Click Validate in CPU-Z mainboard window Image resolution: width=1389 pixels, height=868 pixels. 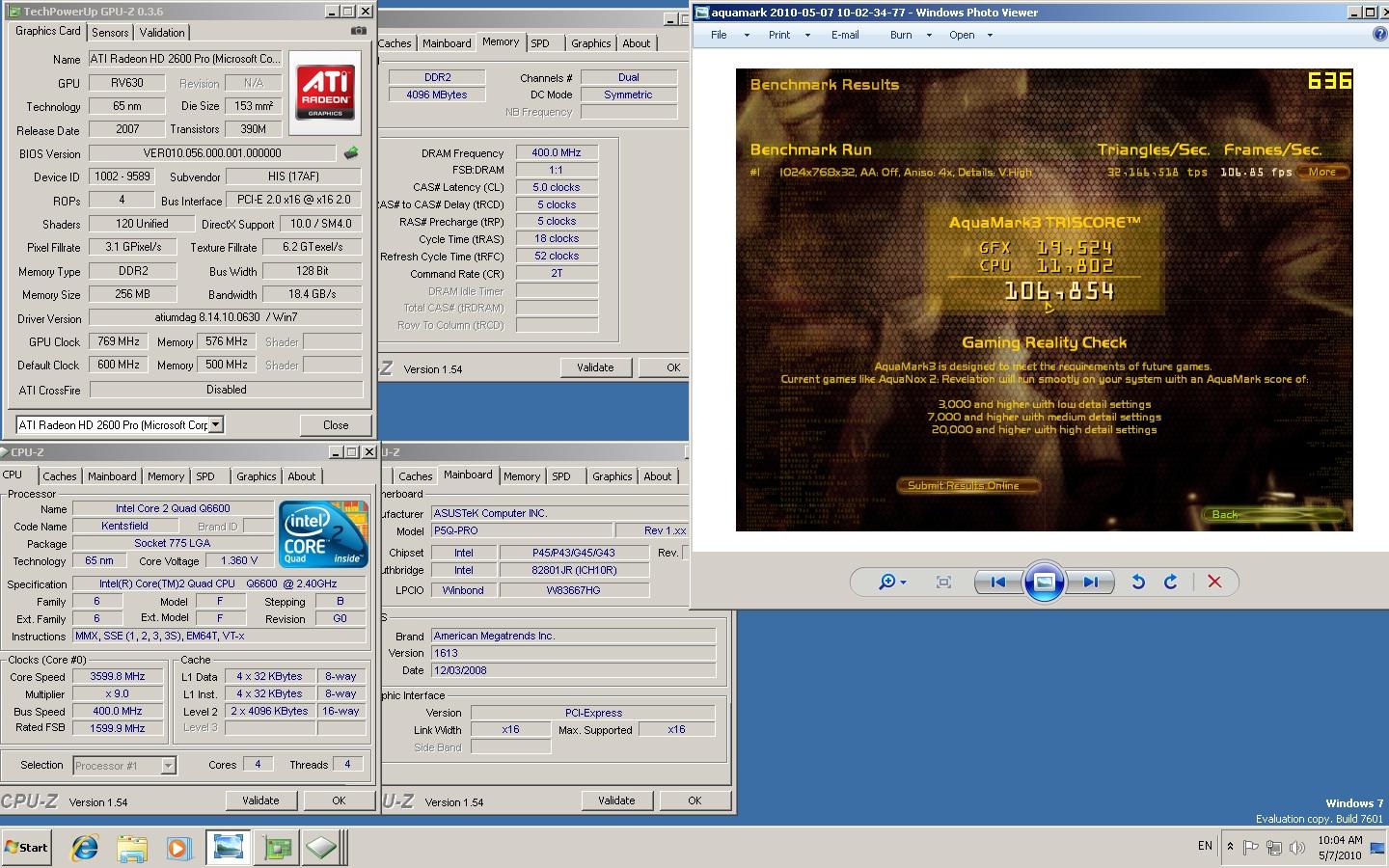tap(616, 800)
